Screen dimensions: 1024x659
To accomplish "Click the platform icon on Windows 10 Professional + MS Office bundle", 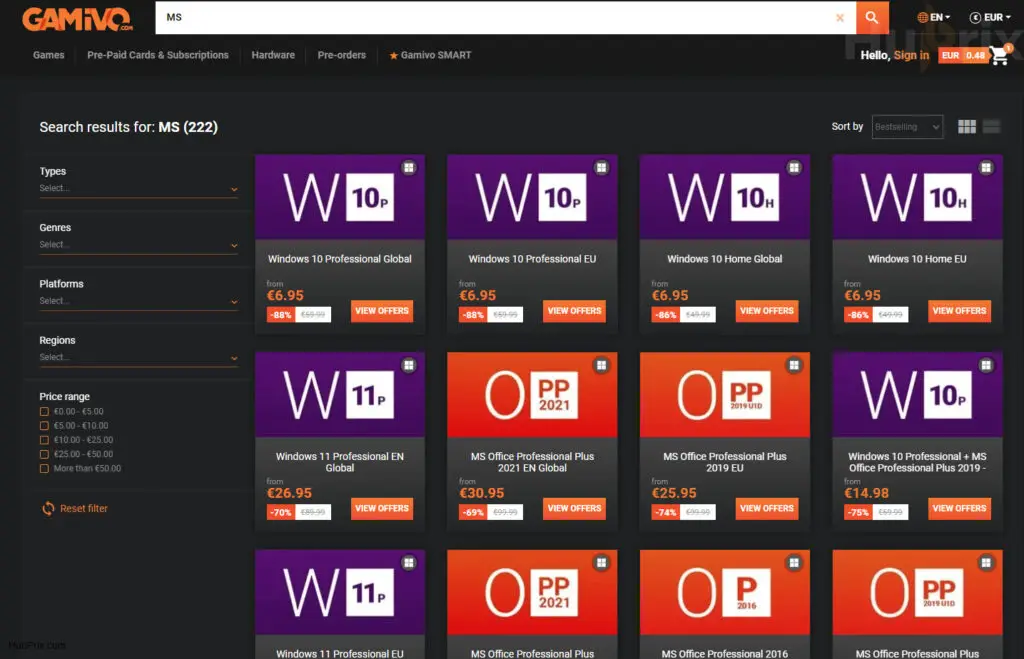I will 986,365.
